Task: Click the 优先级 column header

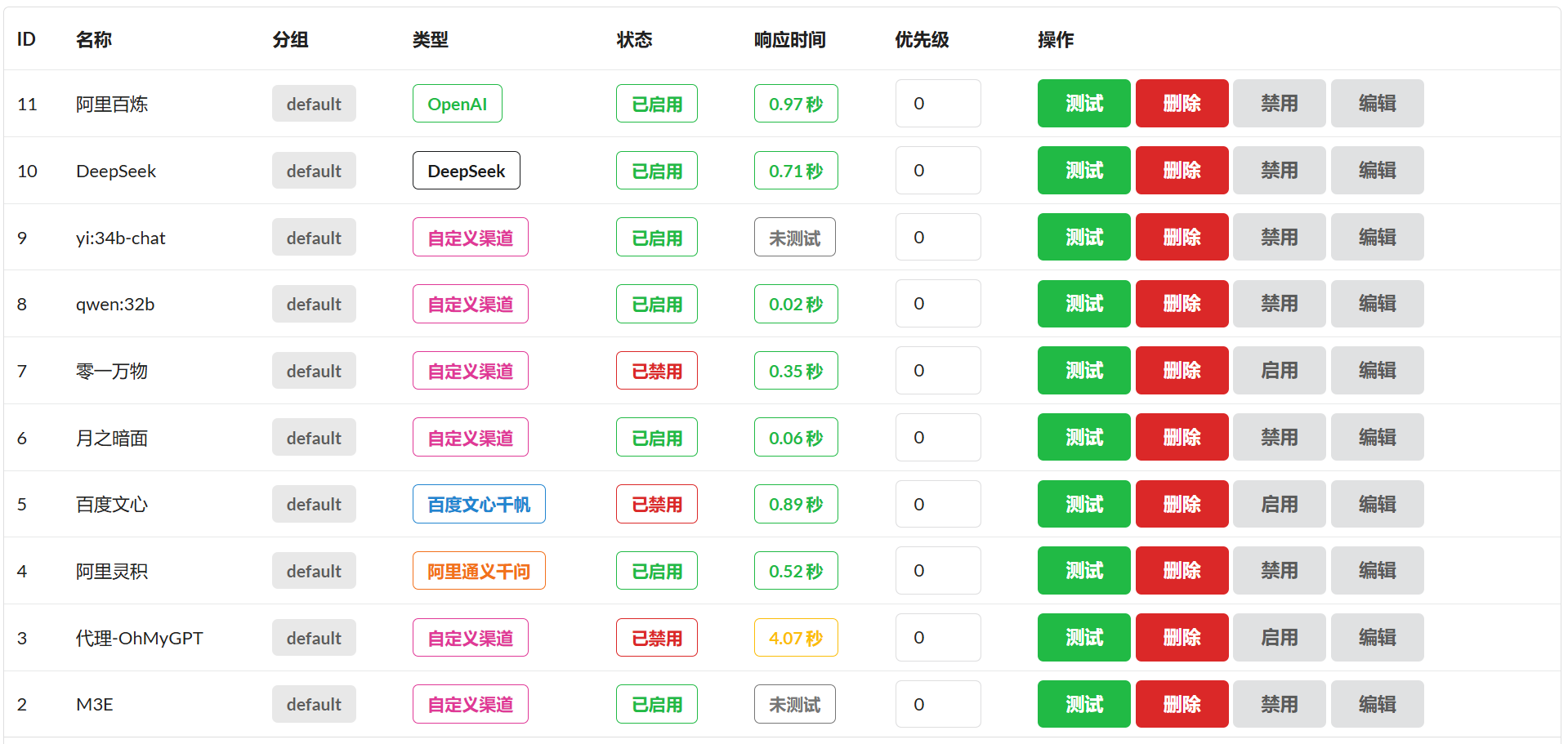Action: point(922,40)
